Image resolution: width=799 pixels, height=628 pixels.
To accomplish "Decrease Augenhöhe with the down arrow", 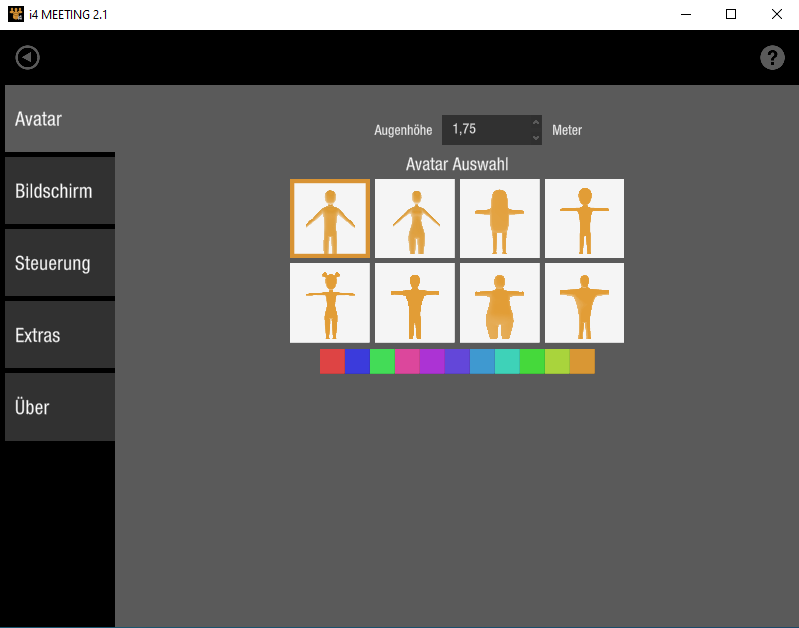I will [535, 137].
